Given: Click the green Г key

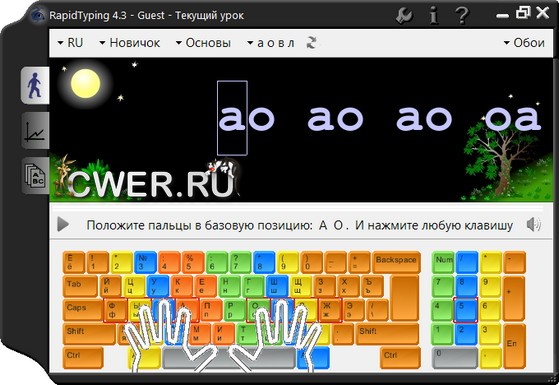Looking at the screenshot, I should click(253, 286).
